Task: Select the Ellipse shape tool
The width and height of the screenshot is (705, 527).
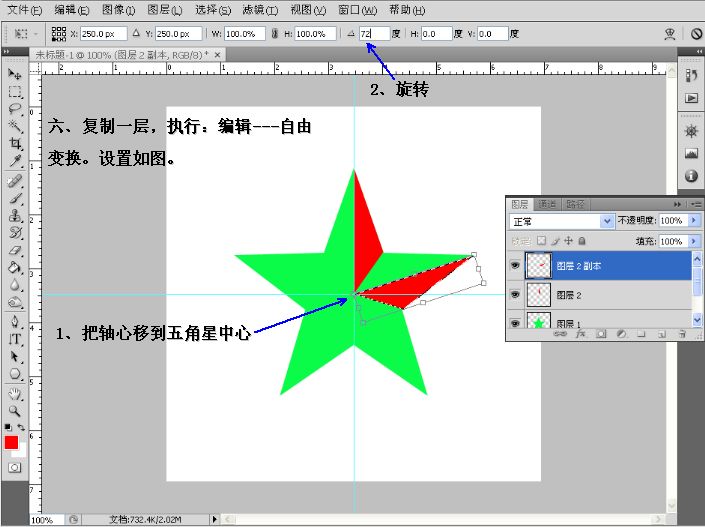Action: click(x=15, y=374)
